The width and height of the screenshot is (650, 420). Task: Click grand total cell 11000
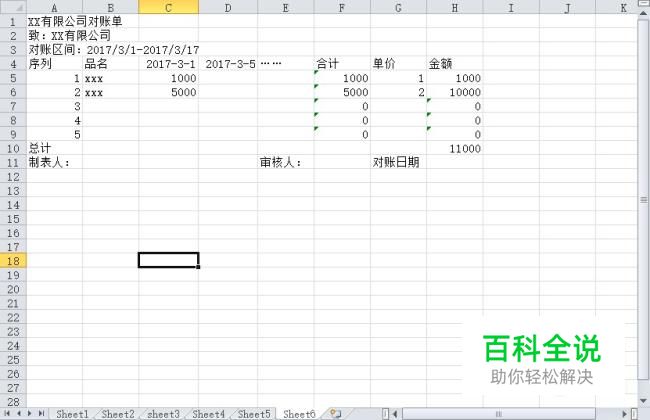tap(455, 148)
